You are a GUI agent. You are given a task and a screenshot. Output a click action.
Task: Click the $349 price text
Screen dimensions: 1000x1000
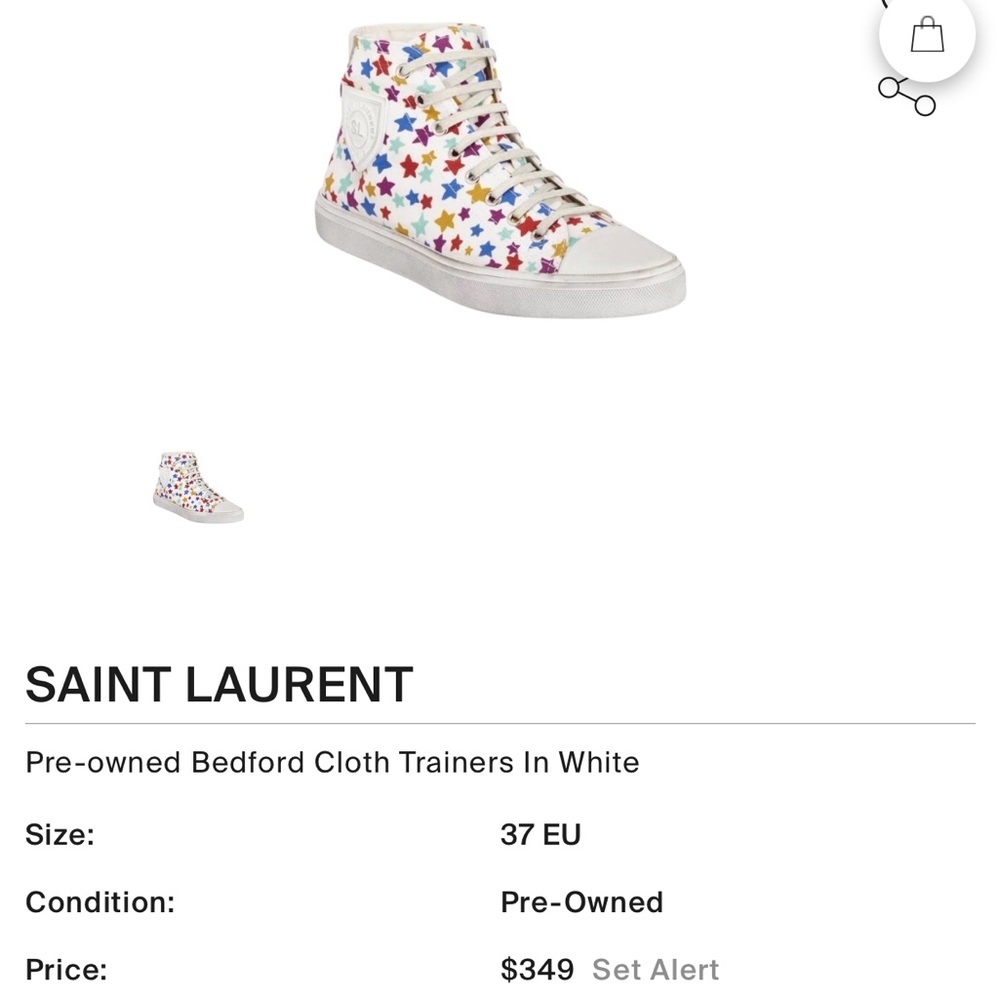click(x=536, y=969)
